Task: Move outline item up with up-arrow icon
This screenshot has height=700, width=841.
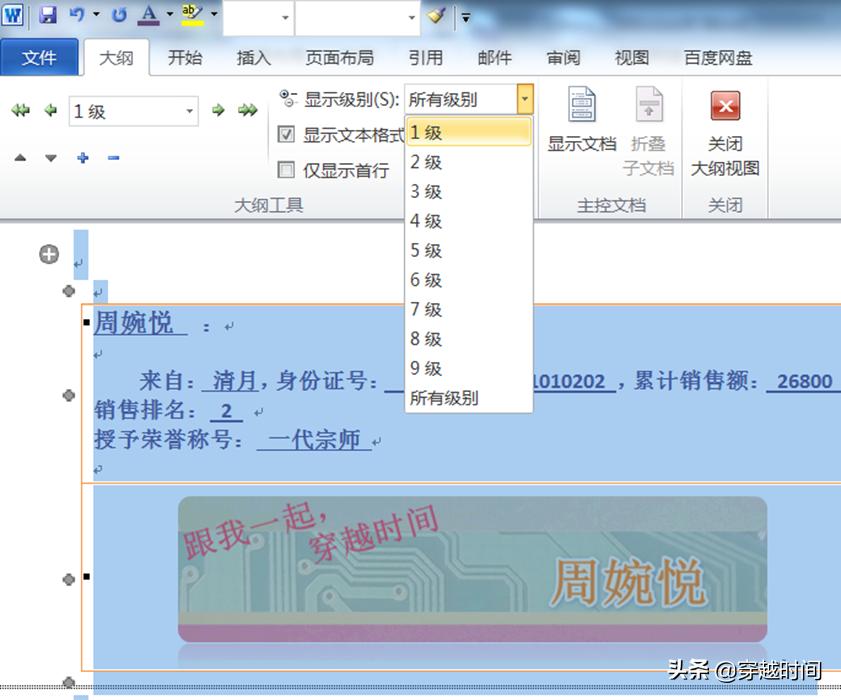Action: [x=22, y=157]
